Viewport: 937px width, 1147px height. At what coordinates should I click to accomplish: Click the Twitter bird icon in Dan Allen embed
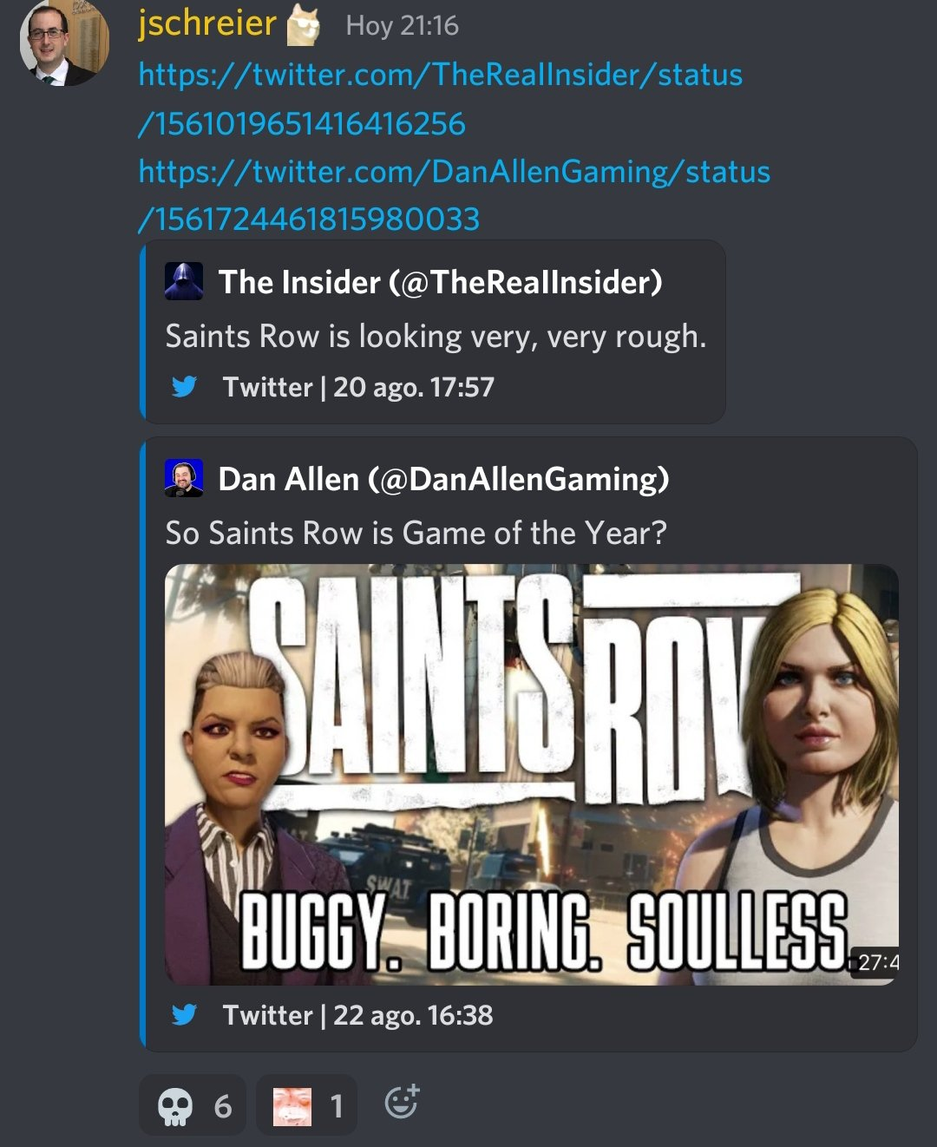[184, 1015]
